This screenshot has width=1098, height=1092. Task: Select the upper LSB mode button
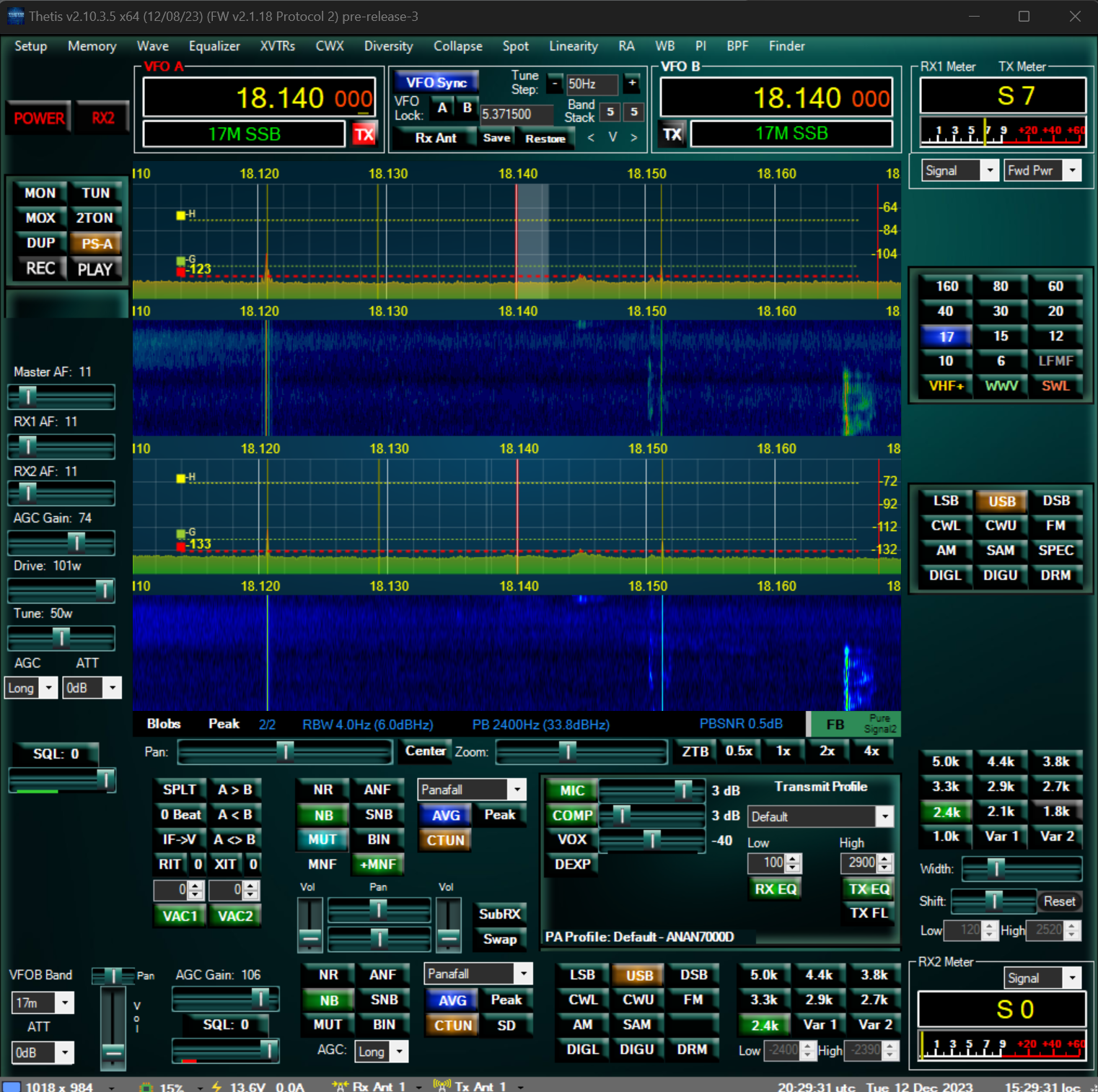tap(946, 501)
